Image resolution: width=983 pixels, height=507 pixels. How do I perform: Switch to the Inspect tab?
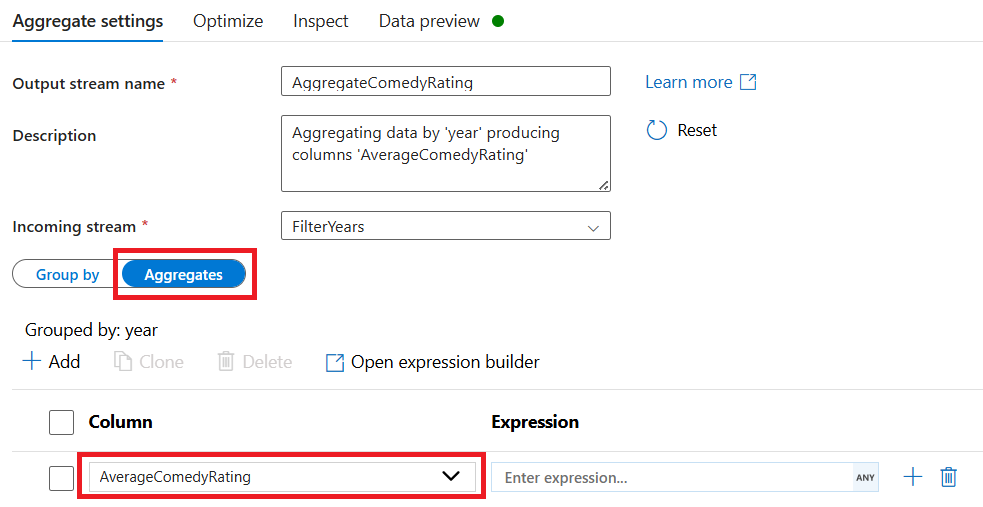[321, 21]
